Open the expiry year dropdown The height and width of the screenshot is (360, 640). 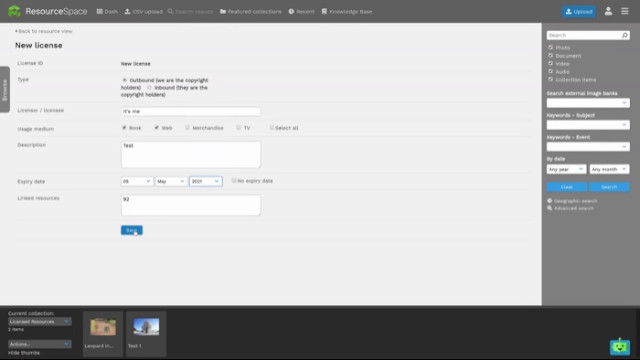click(206, 181)
